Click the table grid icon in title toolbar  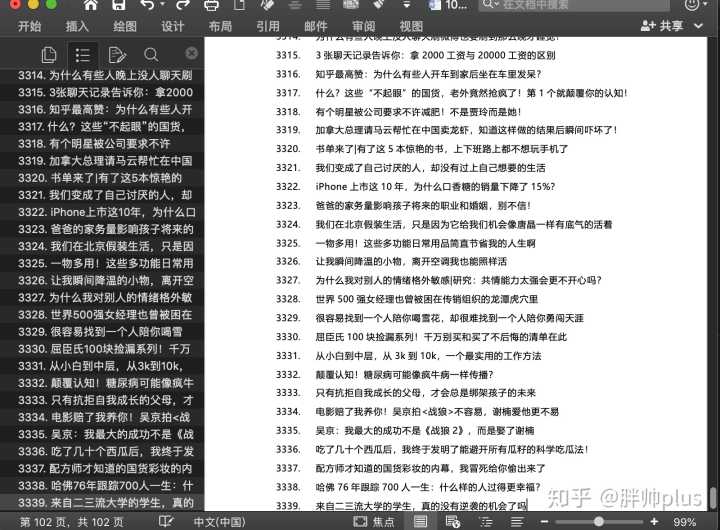click(351, 5)
